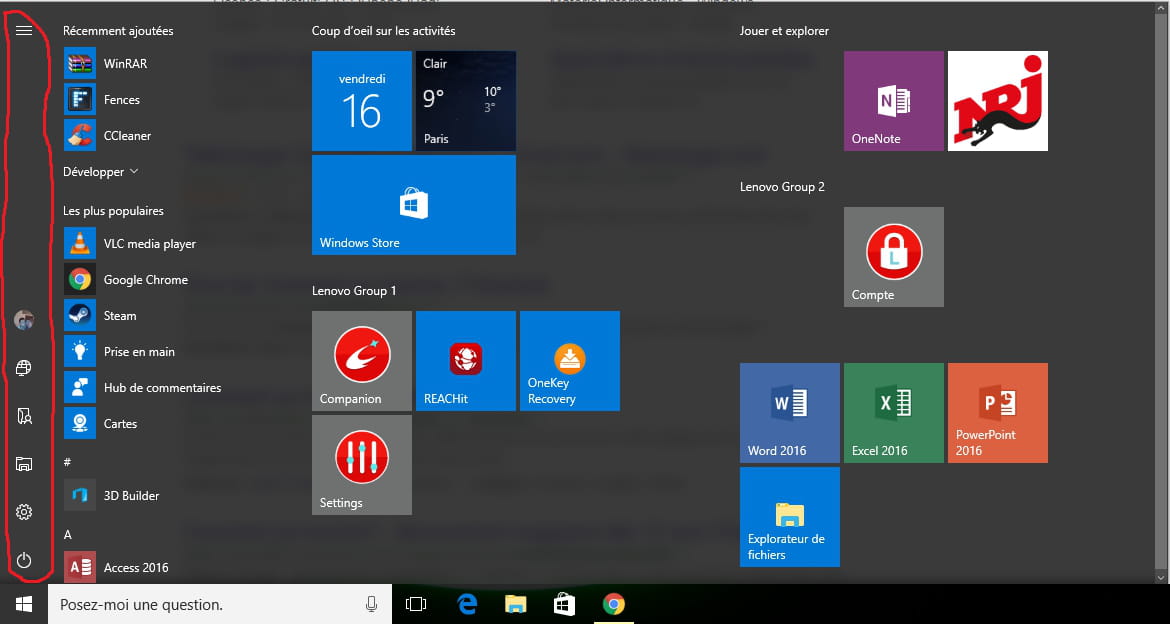Open the Lenovo Settings tile
Viewport: 1170px width, 624px height.
tap(362, 465)
